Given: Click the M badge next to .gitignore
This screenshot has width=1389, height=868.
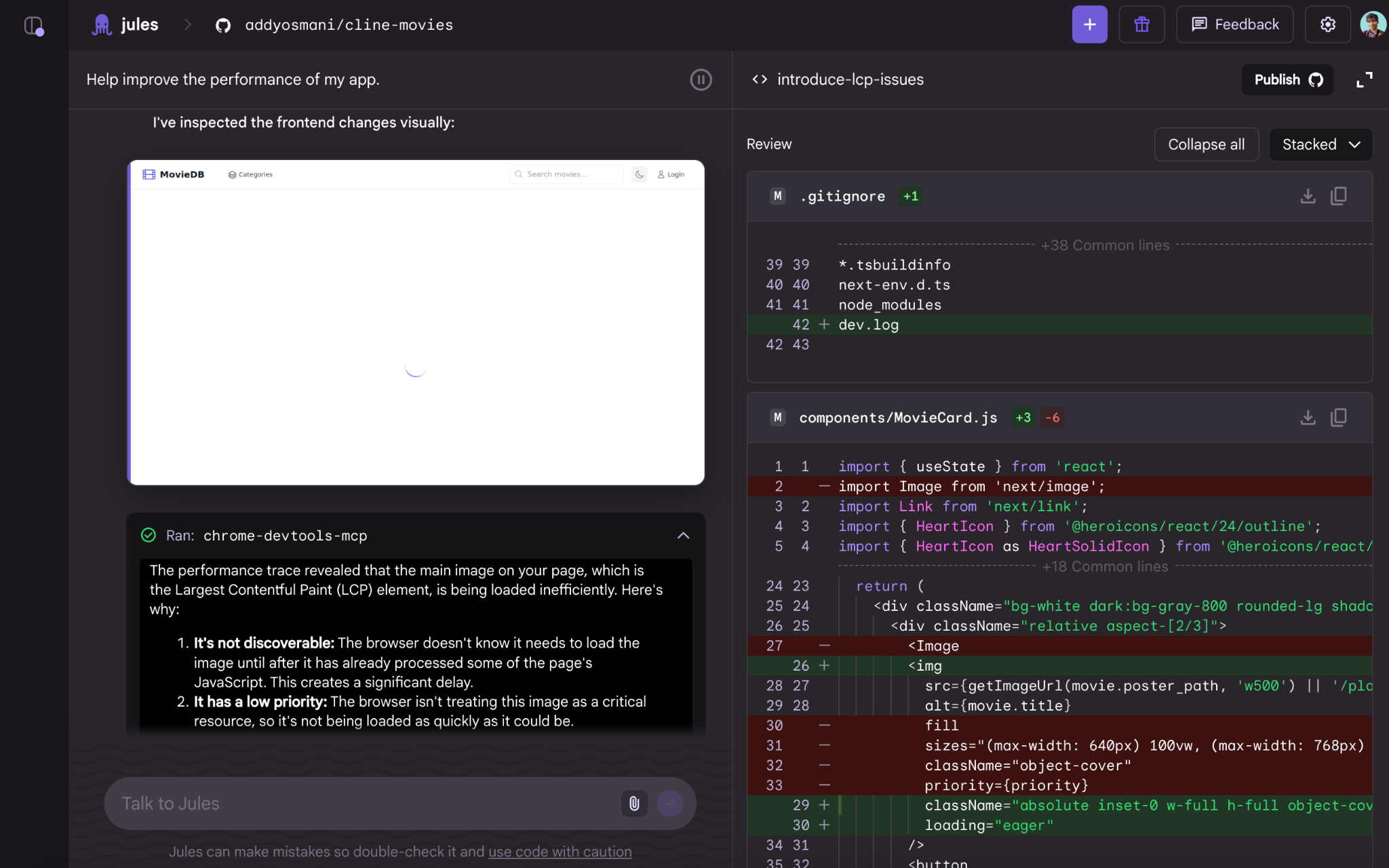Looking at the screenshot, I should pyautogui.click(x=778, y=196).
